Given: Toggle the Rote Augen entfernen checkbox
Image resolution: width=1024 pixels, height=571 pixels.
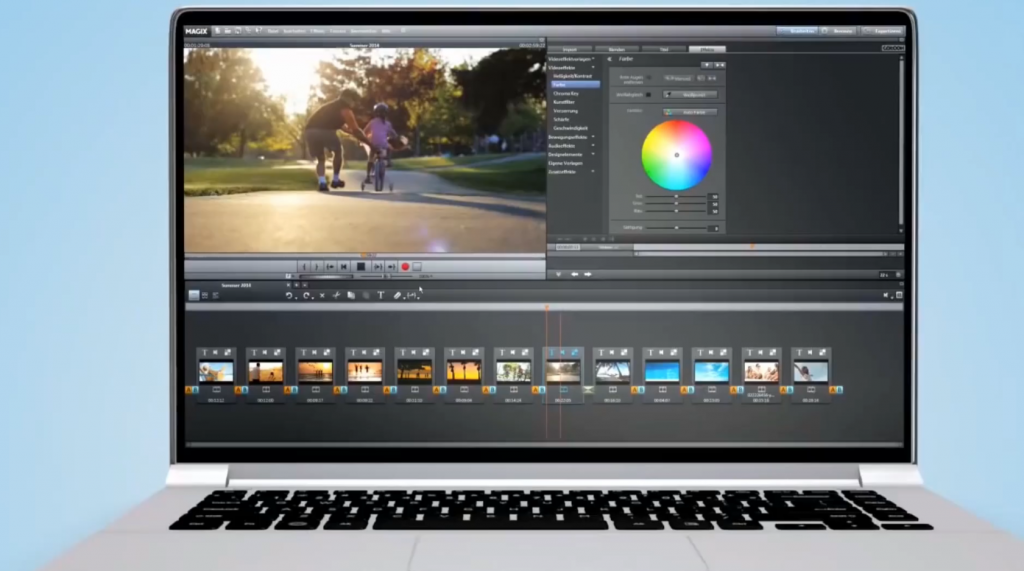Looking at the screenshot, I should point(648,77).
